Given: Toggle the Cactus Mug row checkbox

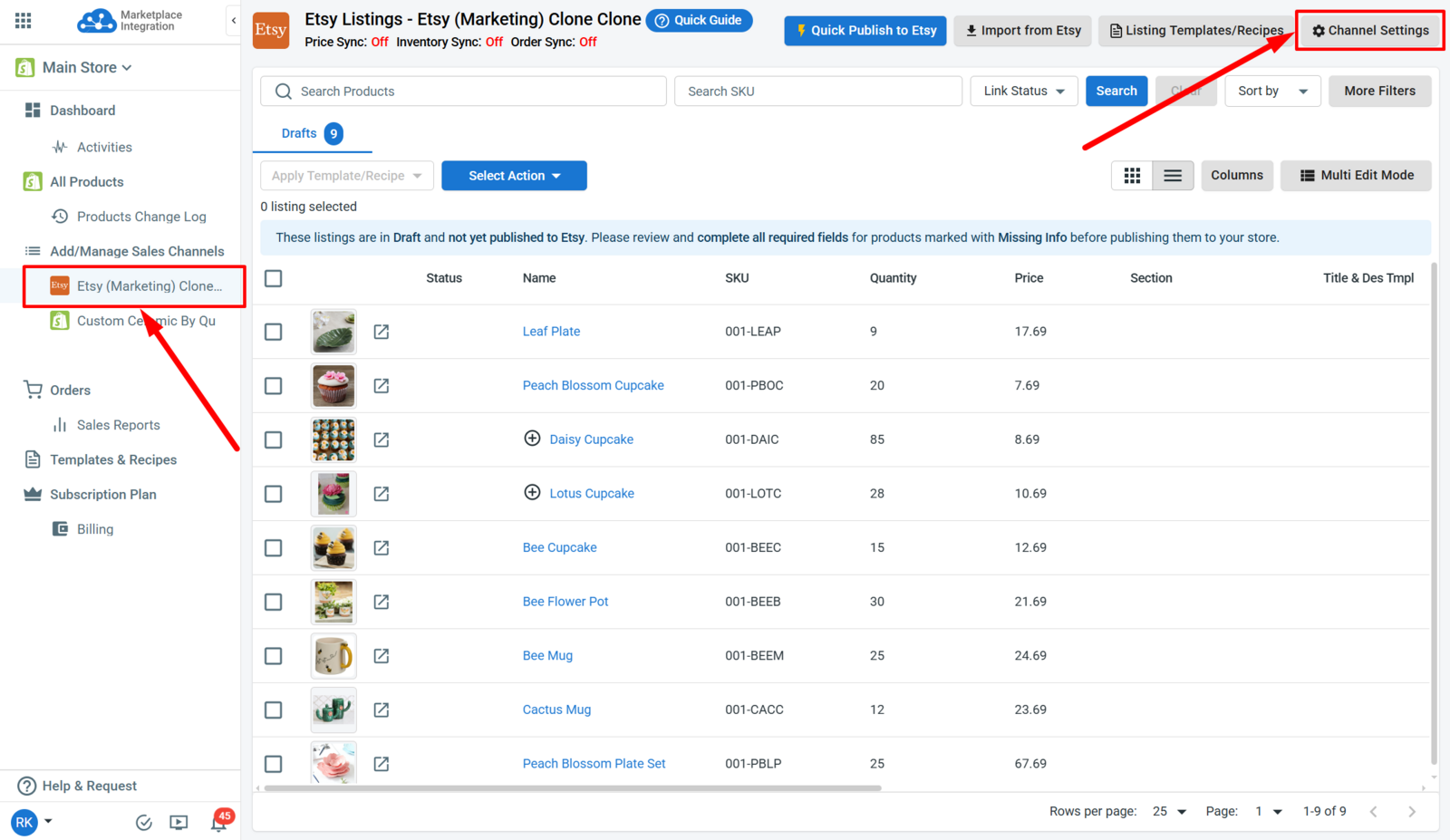Looking at the screenshot, I should click(x=274, y=710).
